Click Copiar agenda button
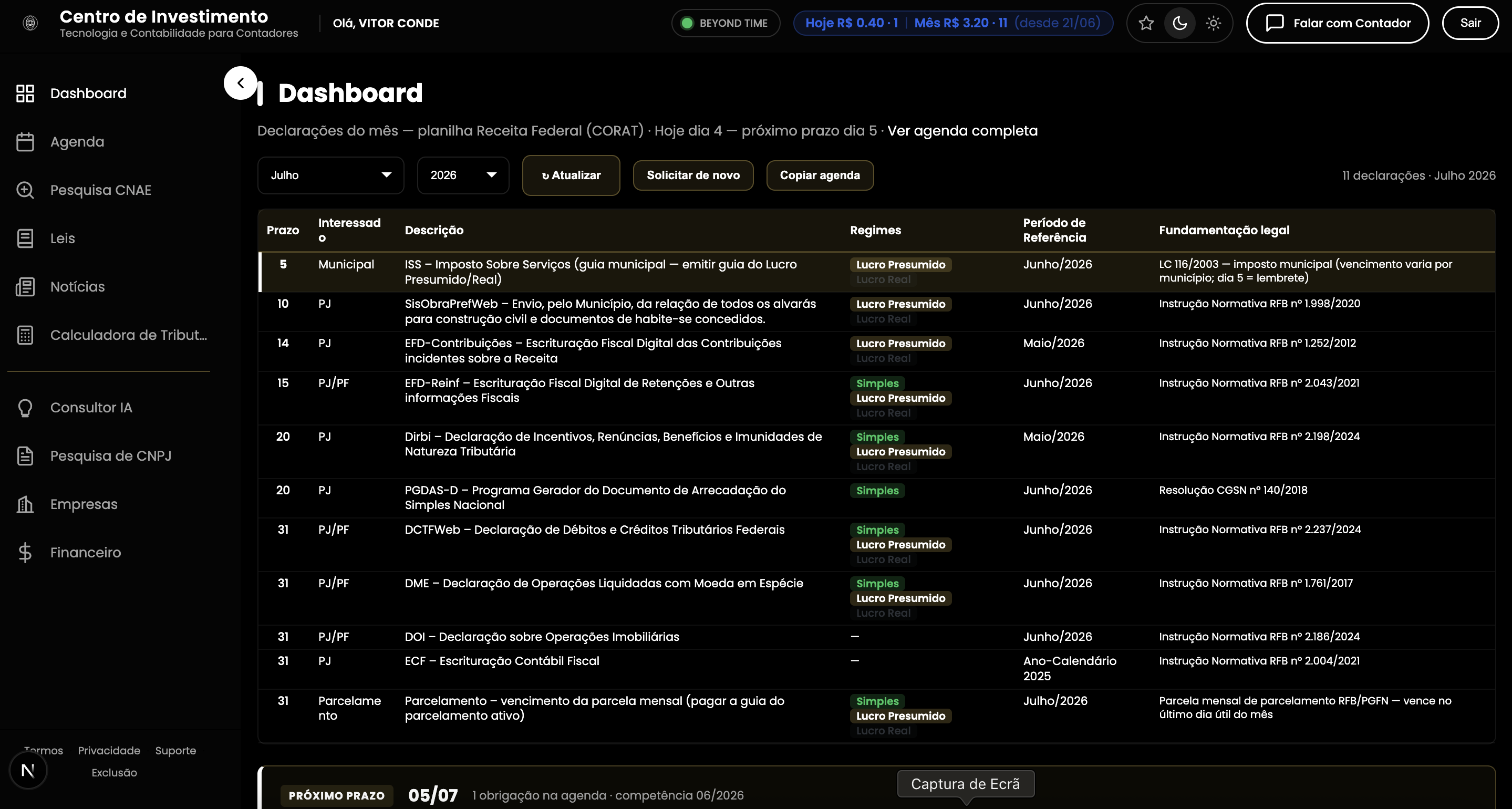This screenshot has height=809, width=1512. tap(820, 175)
